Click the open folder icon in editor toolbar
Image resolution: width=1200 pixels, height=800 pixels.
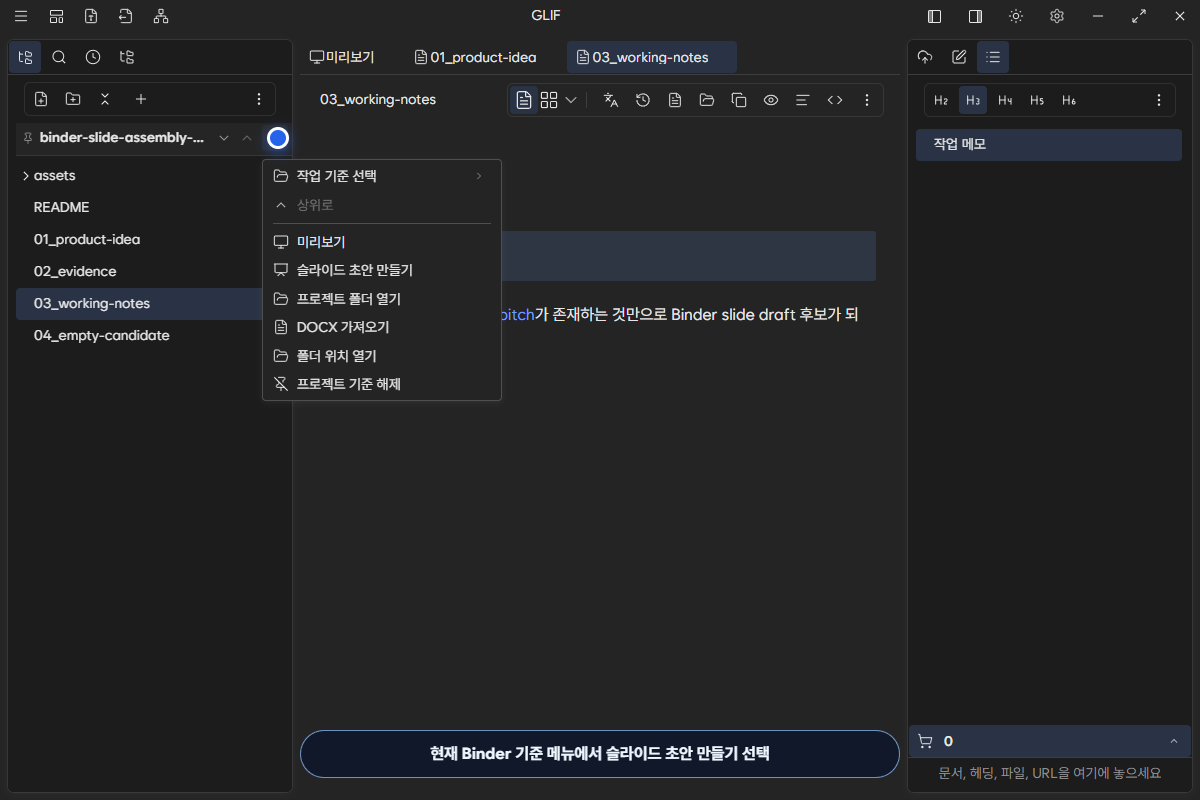click(707, 100)
